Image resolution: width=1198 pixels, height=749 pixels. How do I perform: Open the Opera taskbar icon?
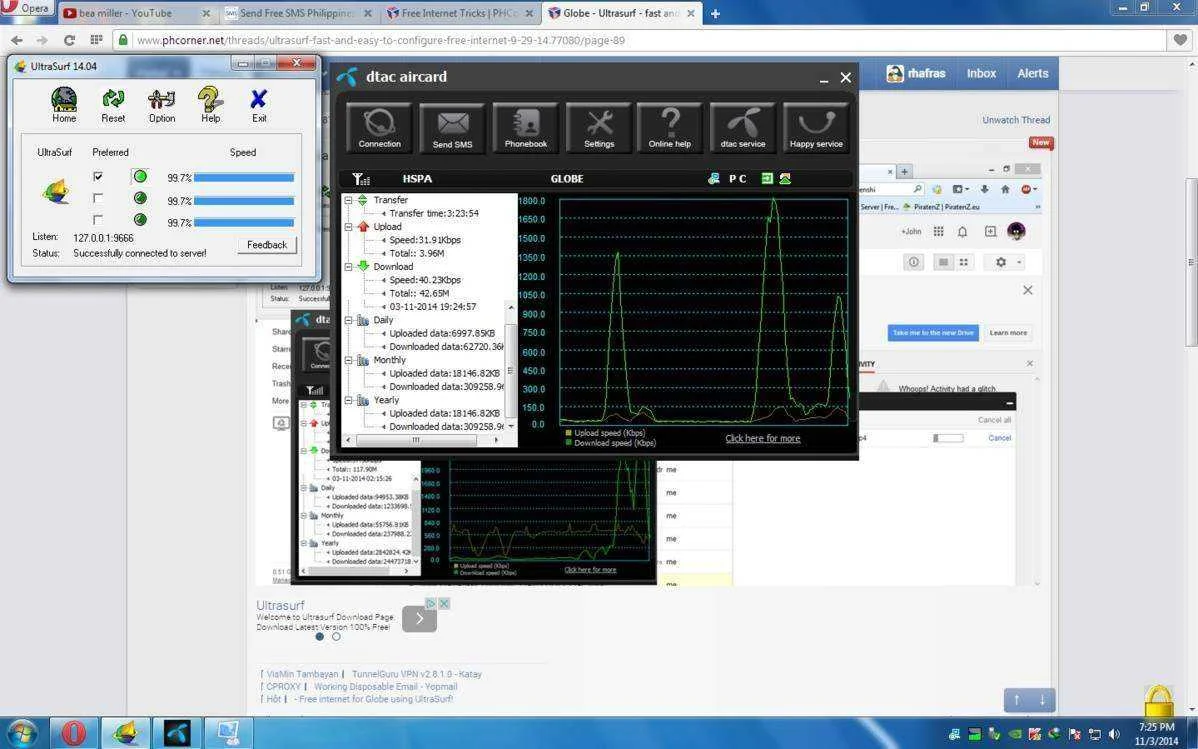point(74,733)
